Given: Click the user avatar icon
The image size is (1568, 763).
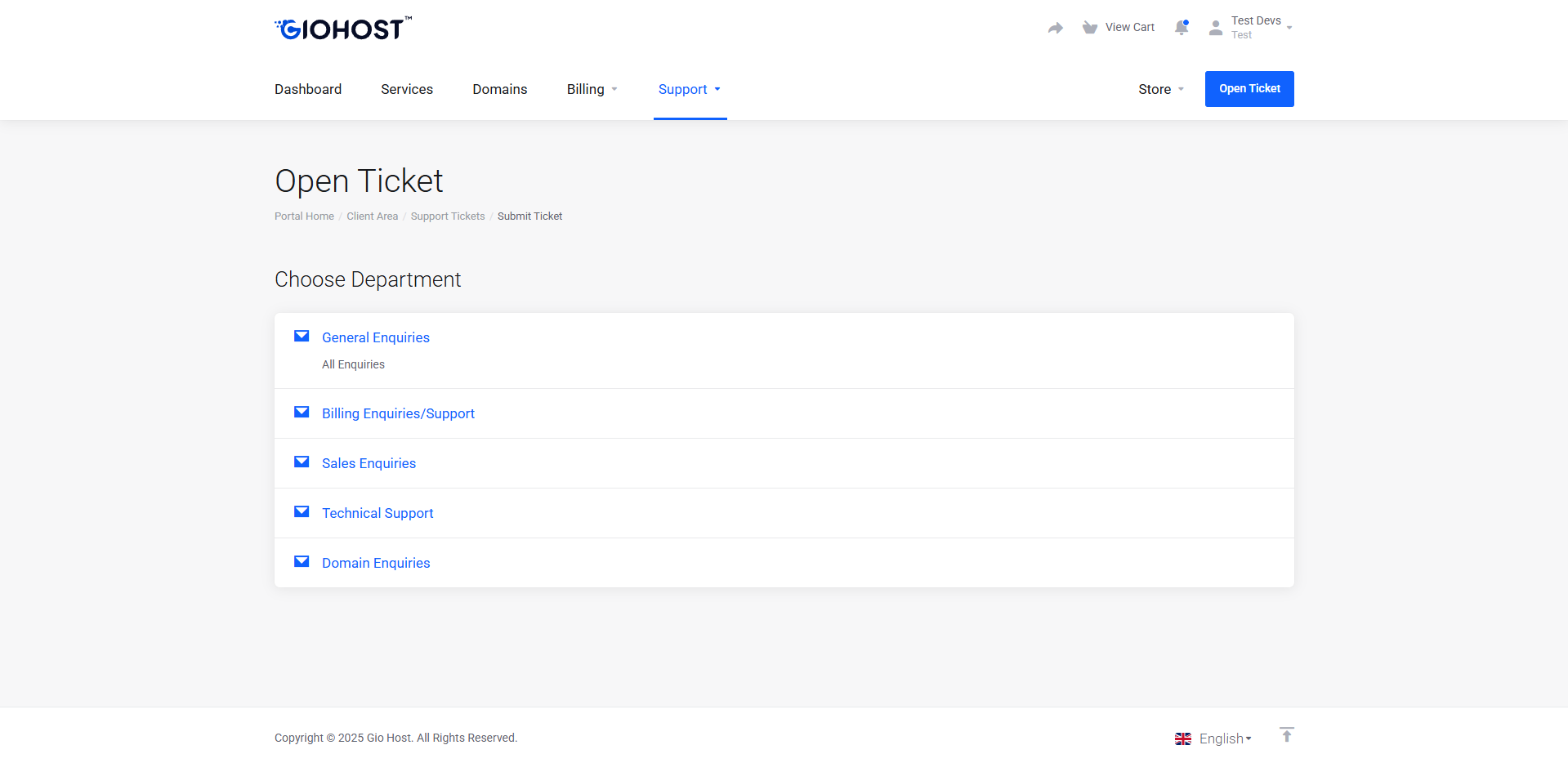Looking at the screenshot, I should [x=1216, y=28].
